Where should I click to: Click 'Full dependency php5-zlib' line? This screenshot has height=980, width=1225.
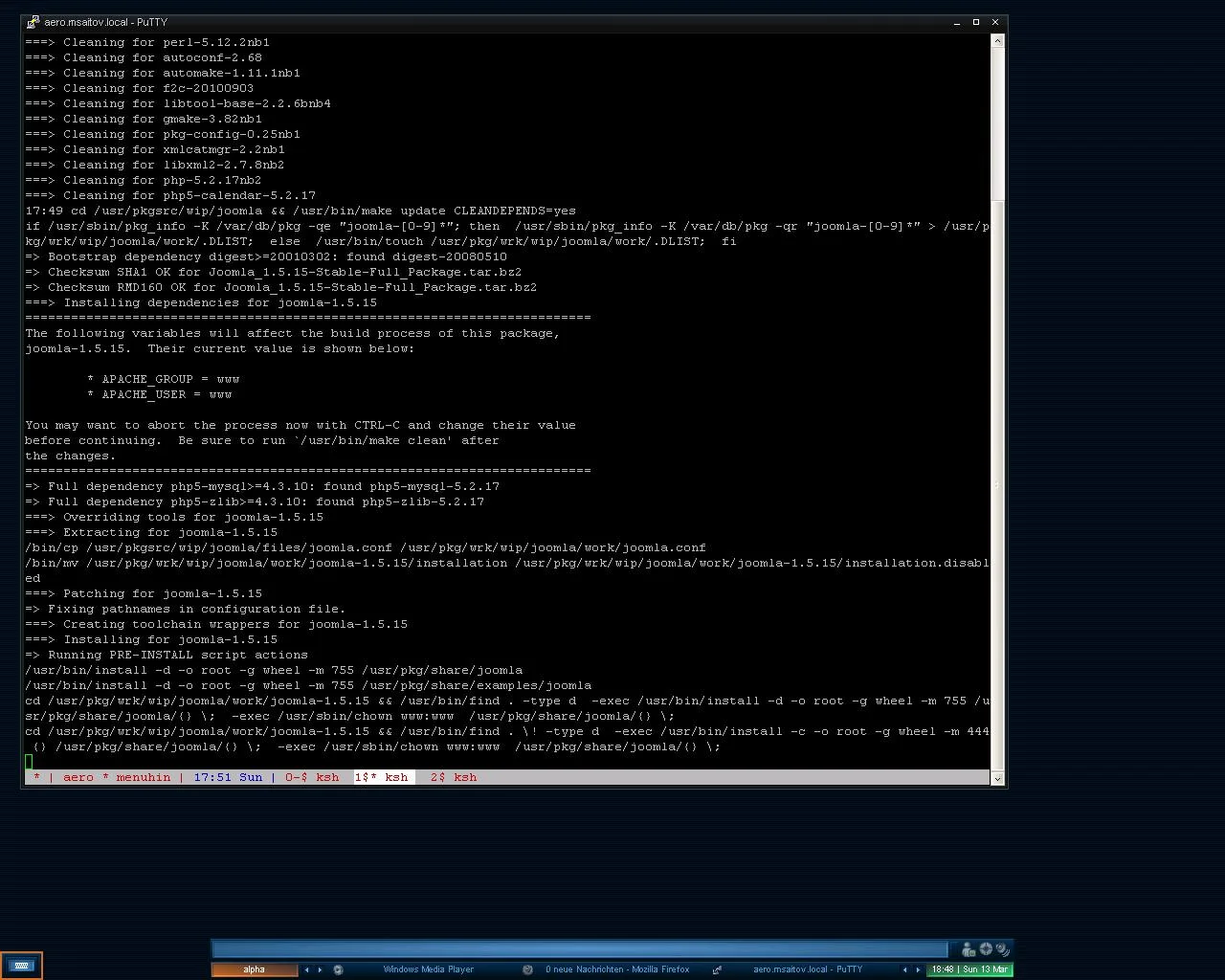click(x=255, y=501)
